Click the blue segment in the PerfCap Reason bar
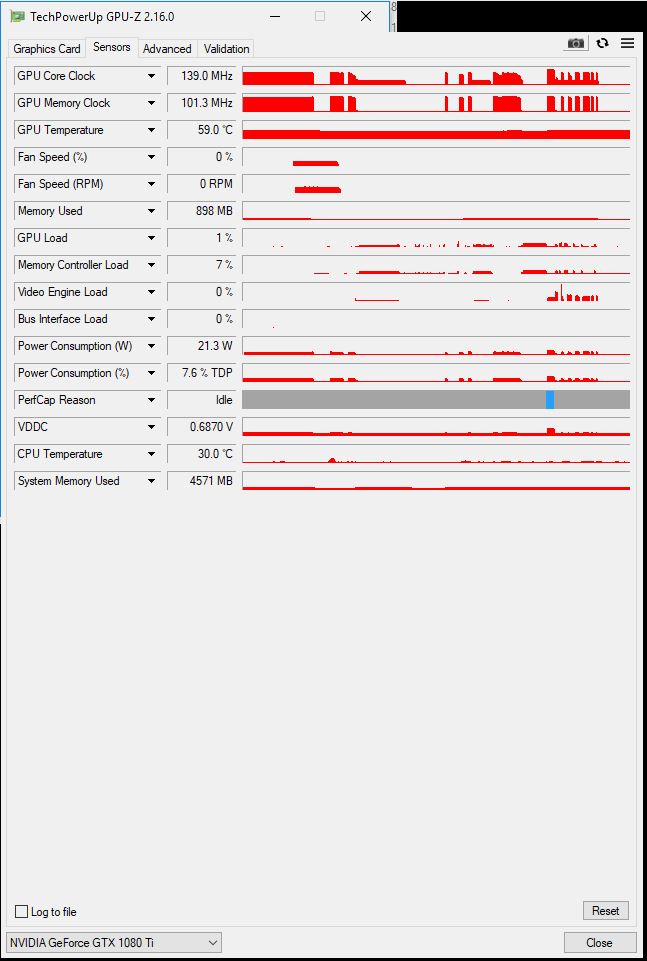Screen dimensions: 647x961 (550, 400)
